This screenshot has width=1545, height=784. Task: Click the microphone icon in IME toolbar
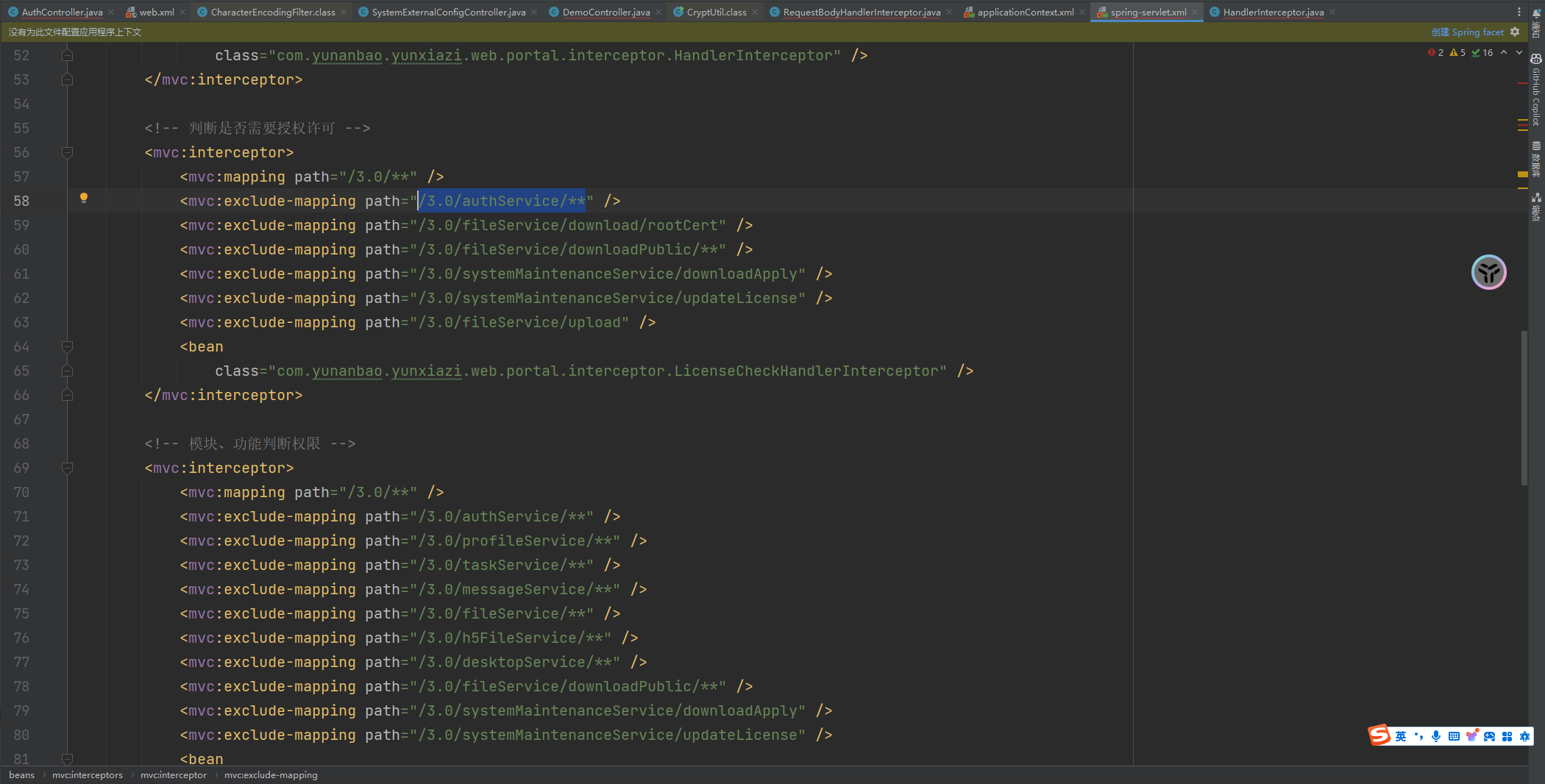tap(1436, 736)
